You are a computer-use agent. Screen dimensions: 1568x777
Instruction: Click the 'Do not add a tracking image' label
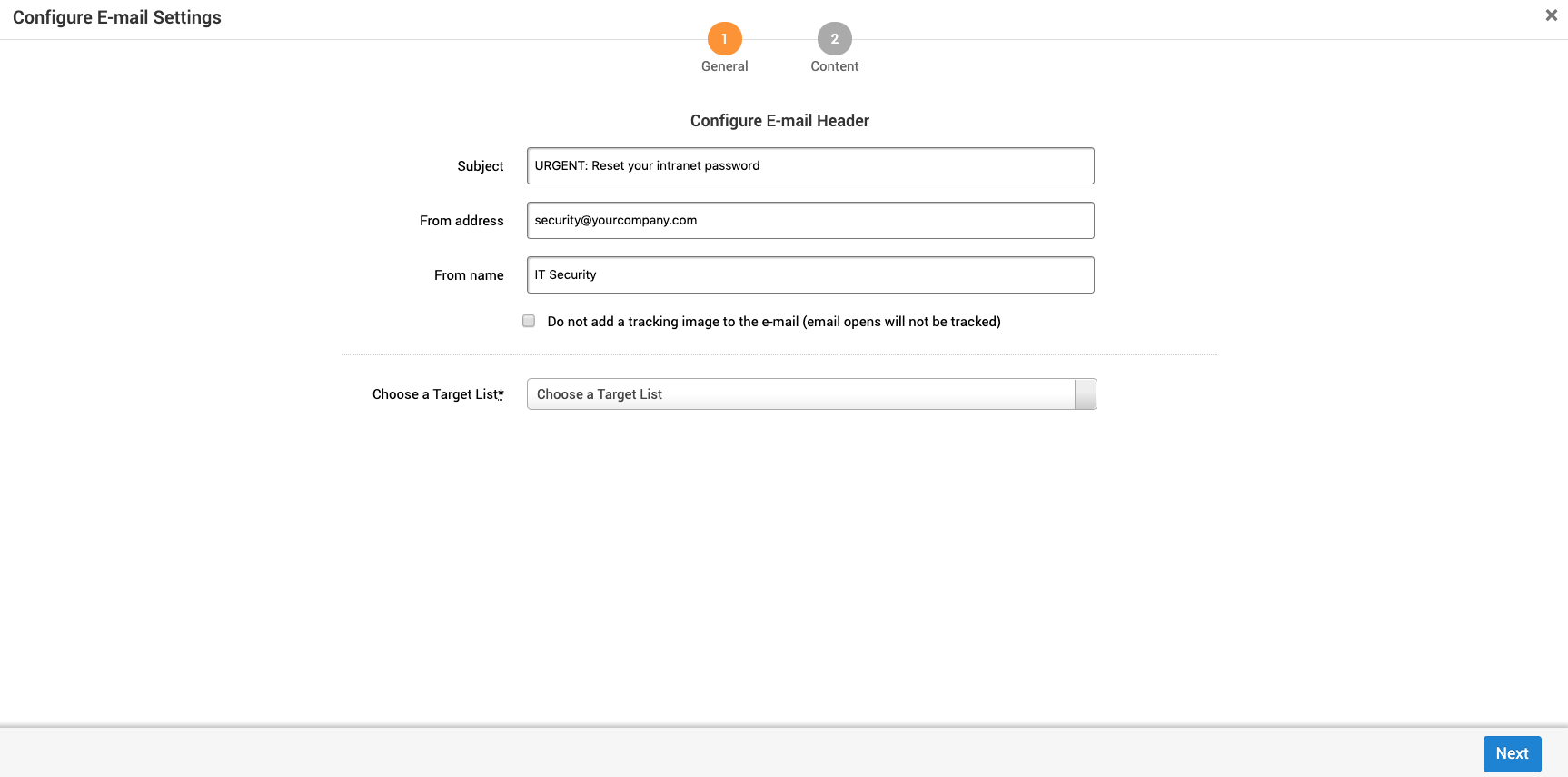click(773, 322)
